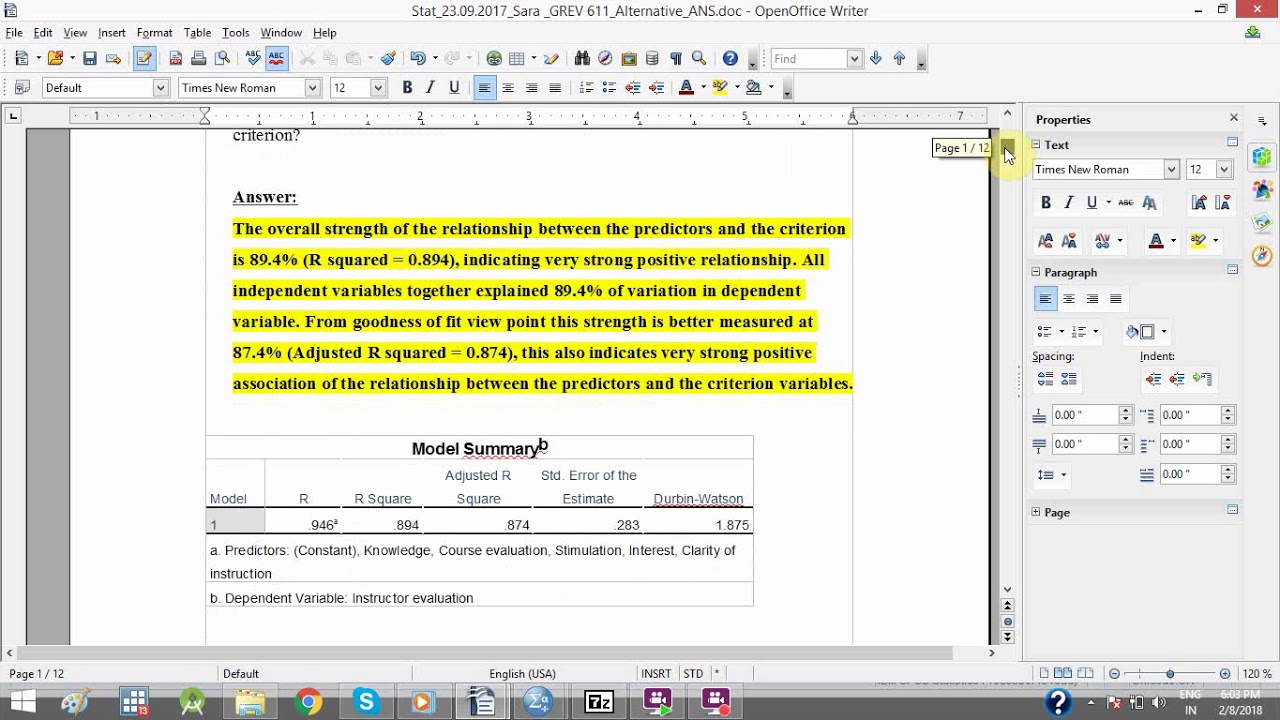Click the STD selection mode status field
Screen dimensions: 1280x720
click(x=693, y=674)
